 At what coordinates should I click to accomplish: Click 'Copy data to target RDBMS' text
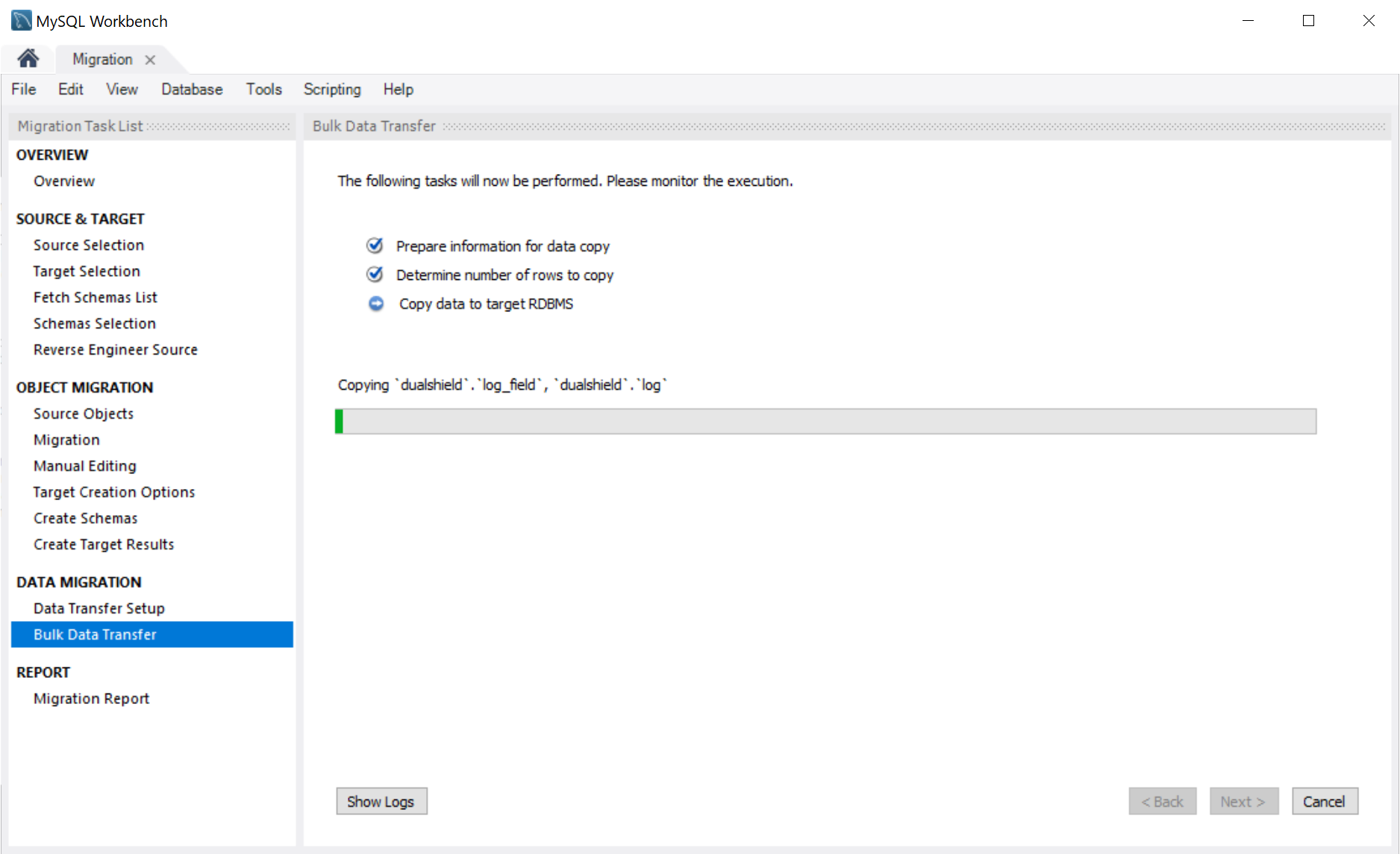click(x=487, y=304)
